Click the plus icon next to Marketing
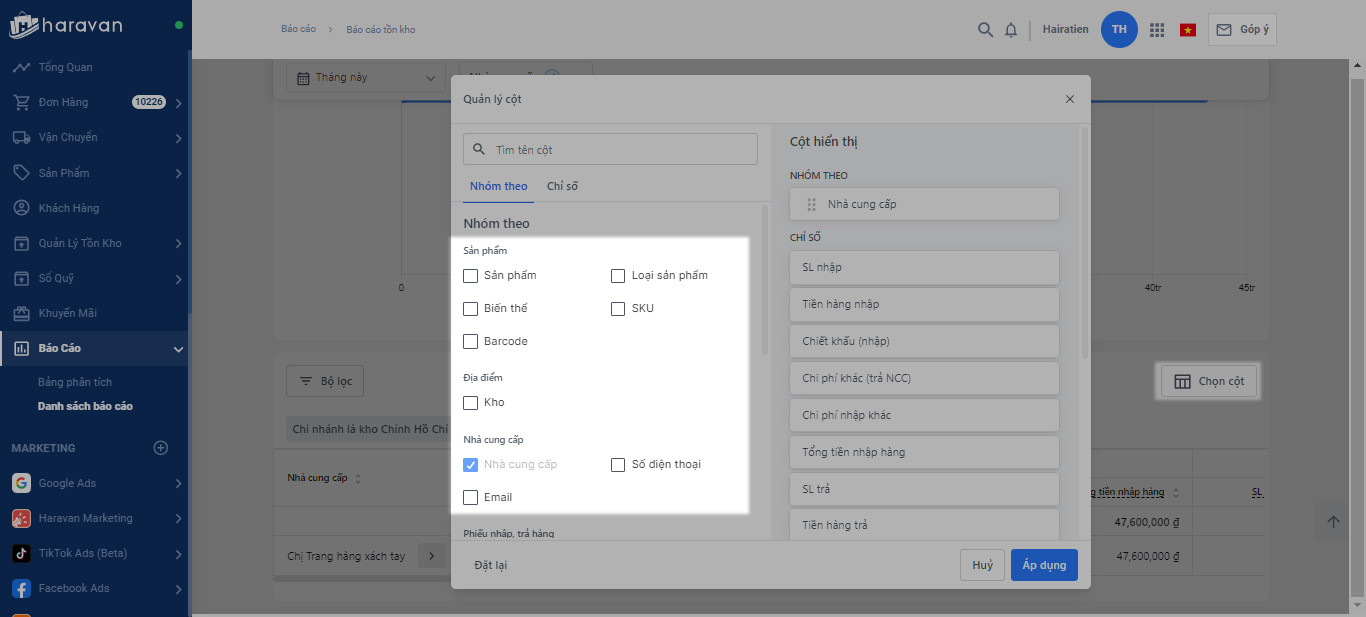 pyautogui.click(x=160, y=448)
